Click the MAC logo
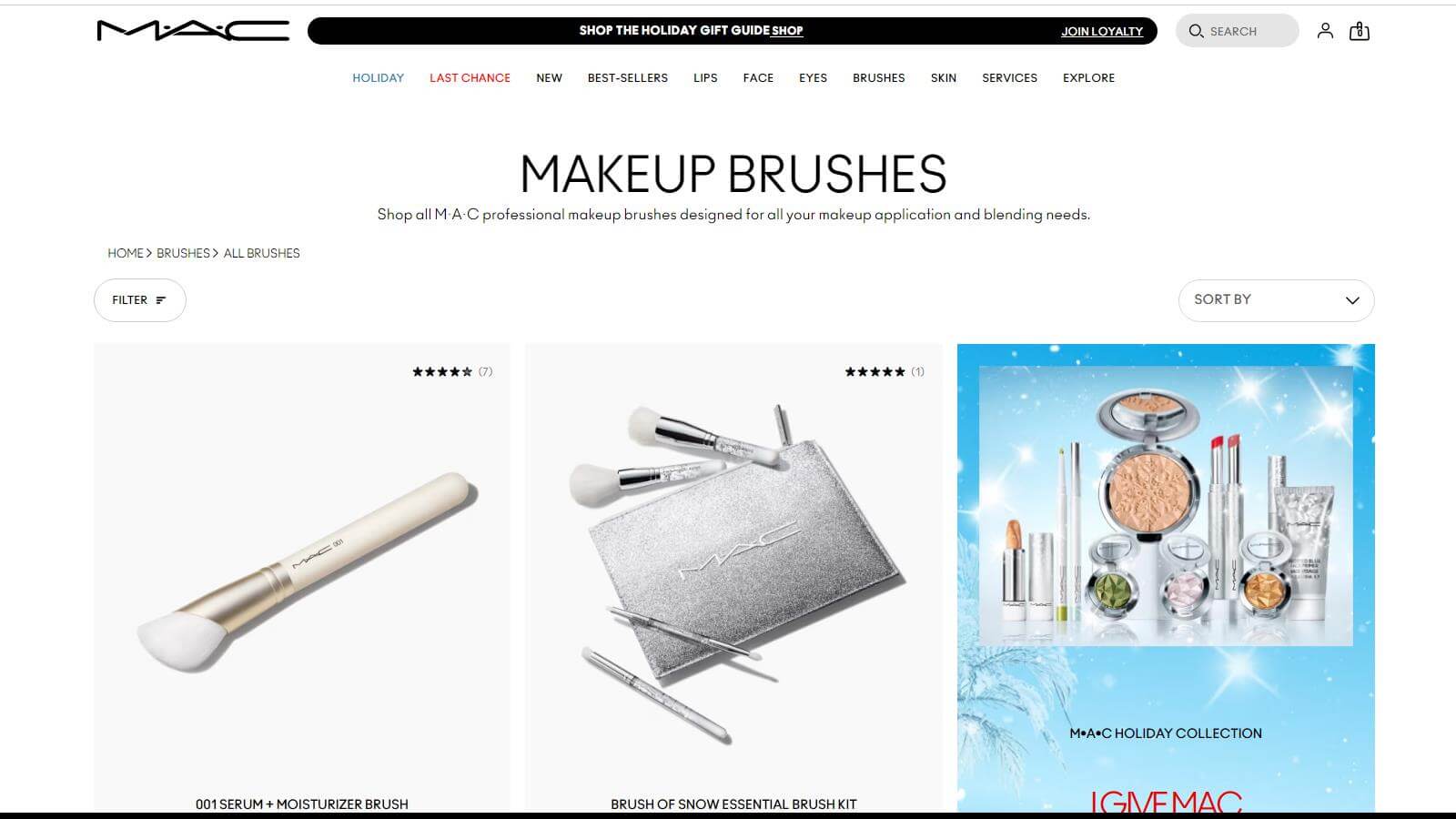This screenshot has width=1456, height=819. 193,31
